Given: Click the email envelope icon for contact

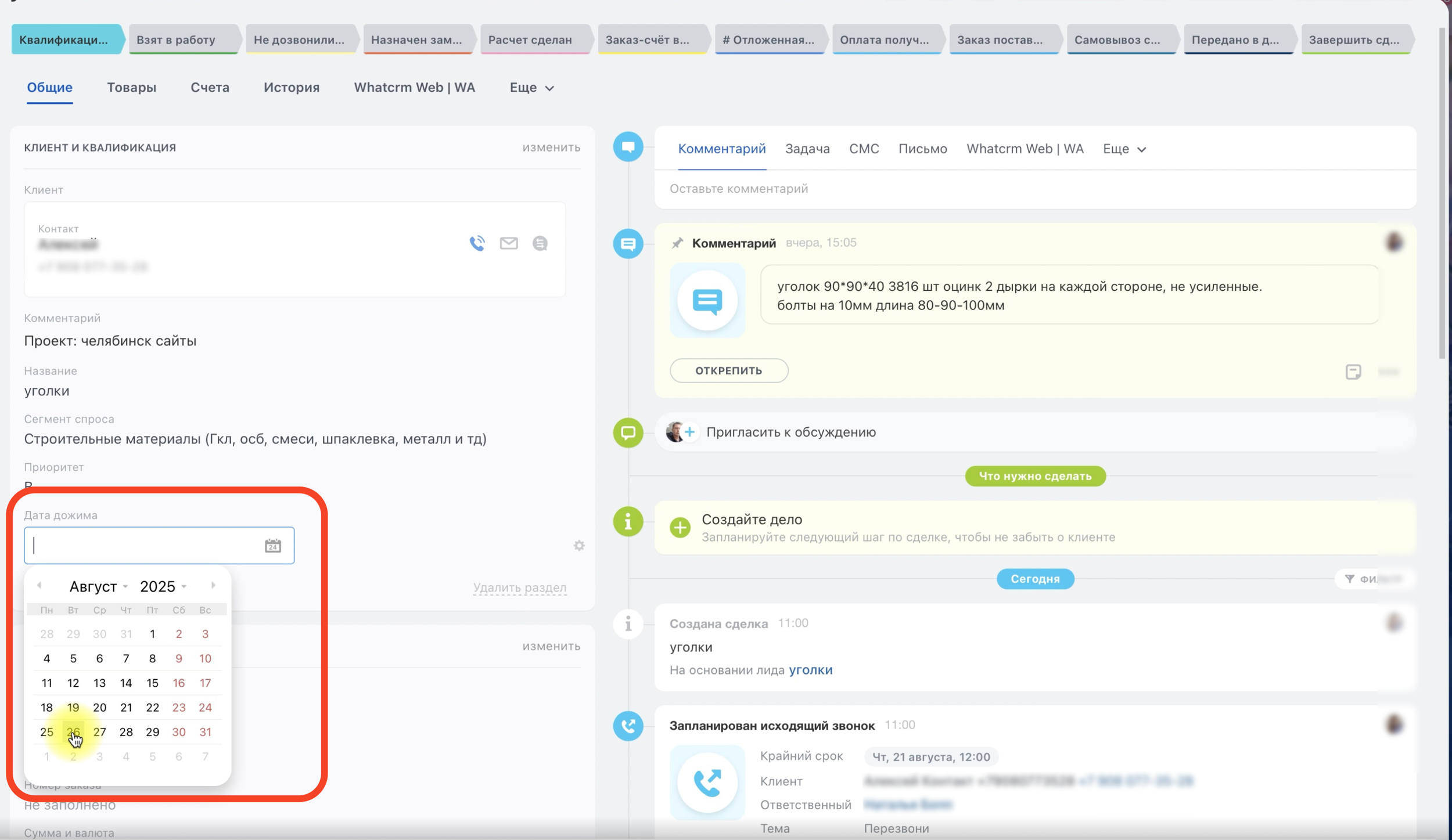Looking at the screenshot, I should pyautogui.click(x=509, y=243).
